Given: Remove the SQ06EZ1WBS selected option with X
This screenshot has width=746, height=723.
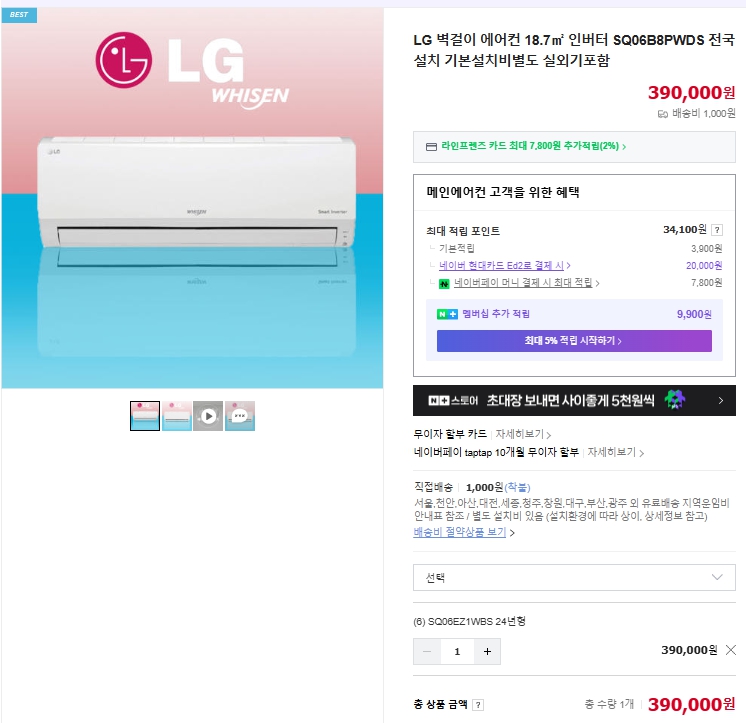Looking at the screenshot, I should pyautogui.click(x=731, y=650).
